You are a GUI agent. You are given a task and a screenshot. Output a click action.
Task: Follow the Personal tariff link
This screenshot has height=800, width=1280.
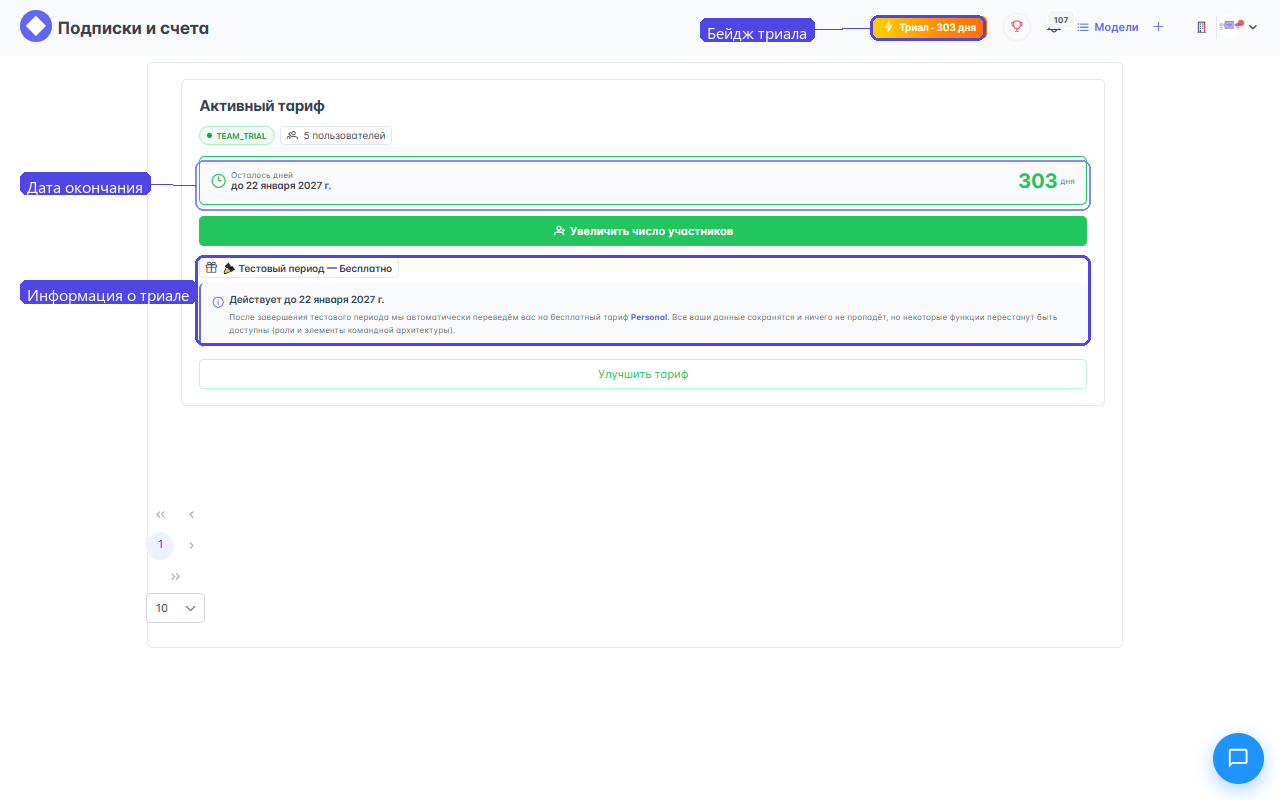pos(648,317)
